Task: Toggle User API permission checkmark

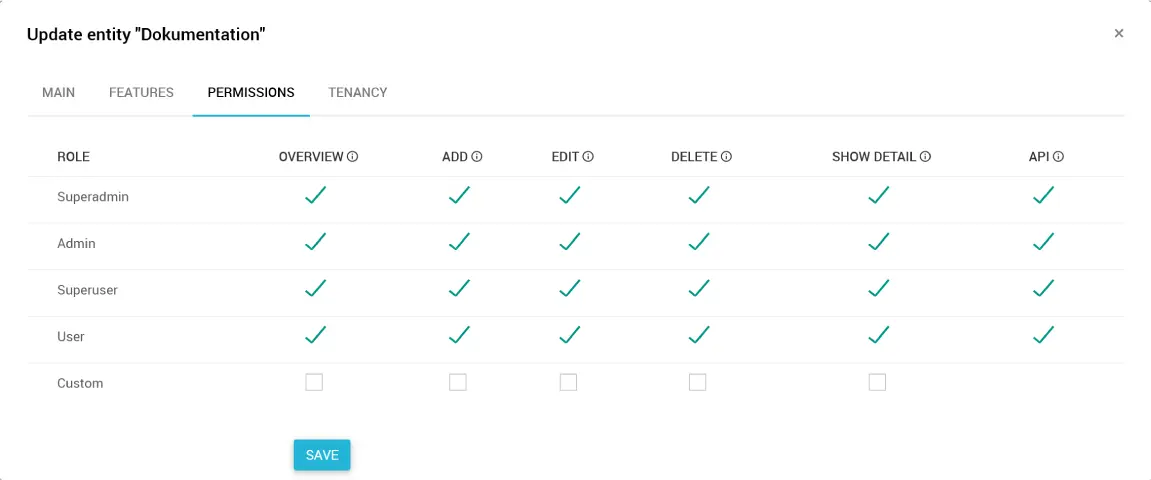Action: pos(1043,335)
